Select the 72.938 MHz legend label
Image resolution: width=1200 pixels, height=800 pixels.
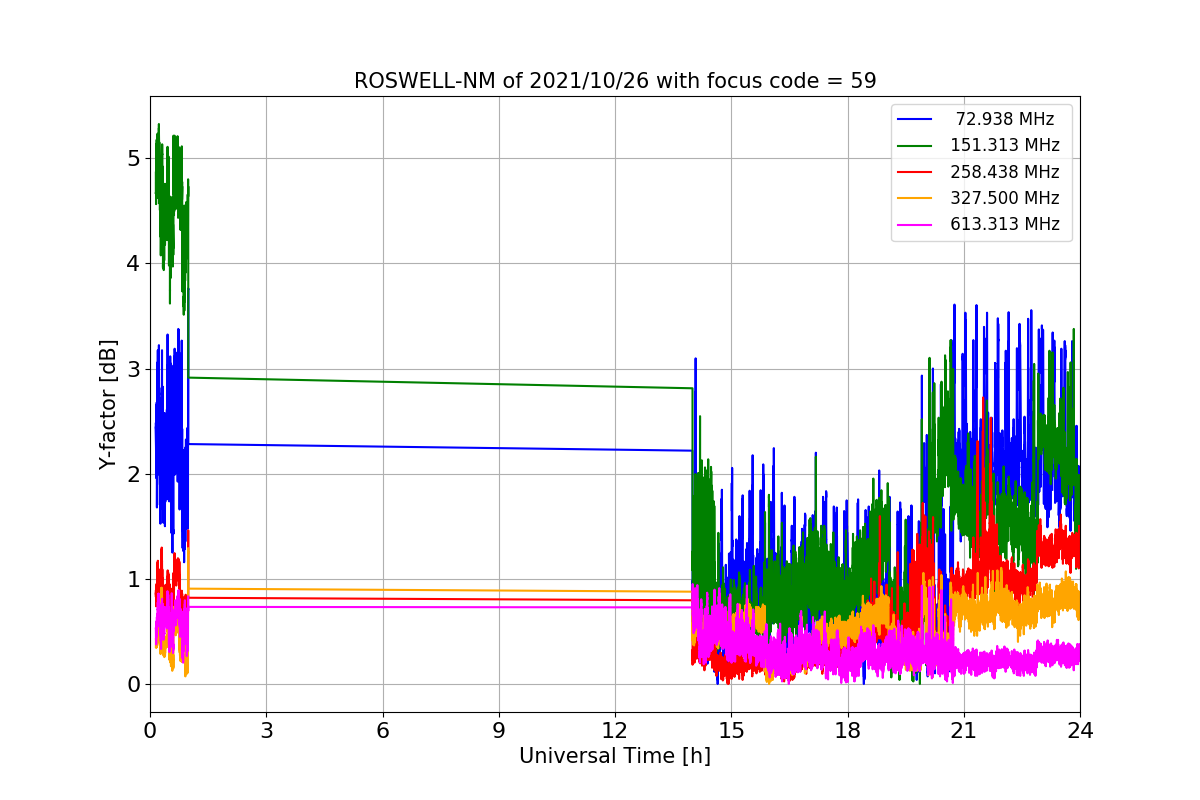click(1005, 119)
